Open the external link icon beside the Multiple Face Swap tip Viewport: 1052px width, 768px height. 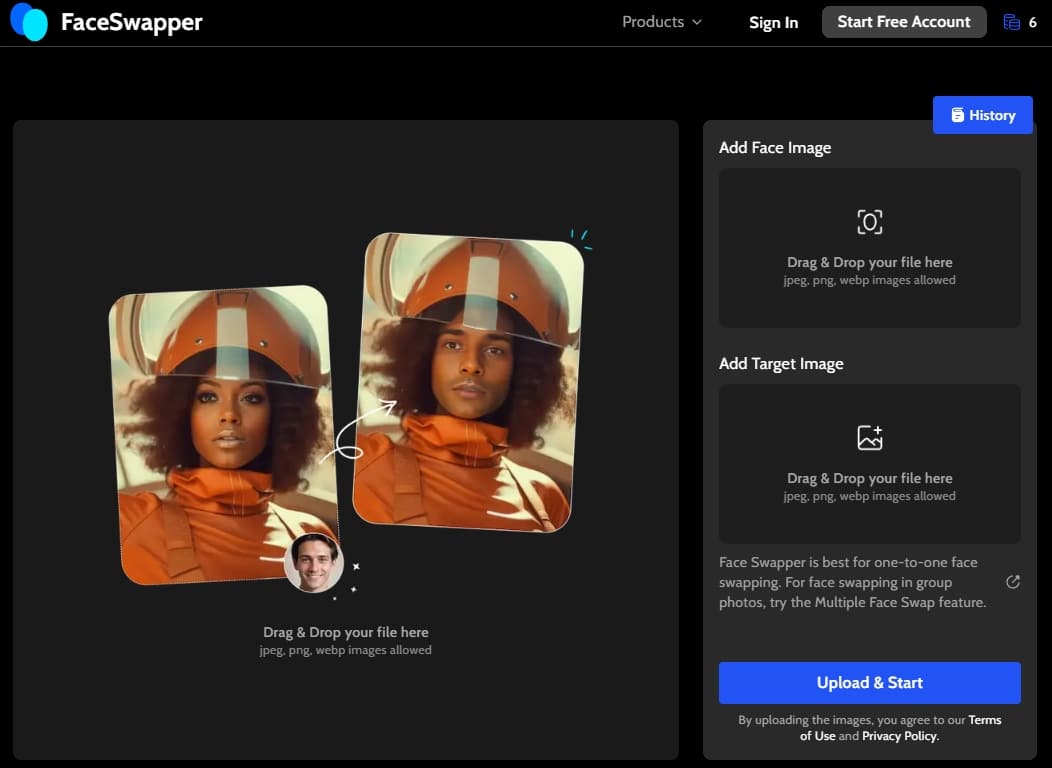pyautogui.click(x=1012, y=582)
